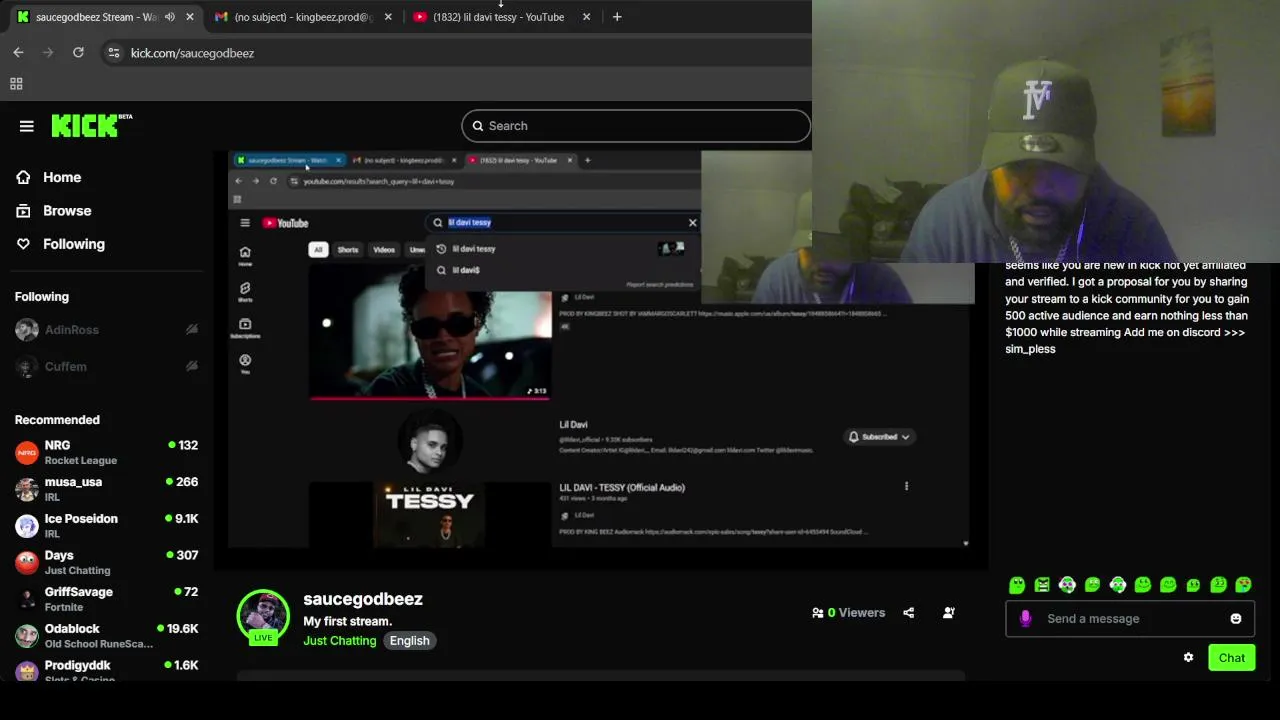Screen dimensions: 1280x720
Task: Click the TESSY video thumbnail in stream
Action: [x=430, y=514]
